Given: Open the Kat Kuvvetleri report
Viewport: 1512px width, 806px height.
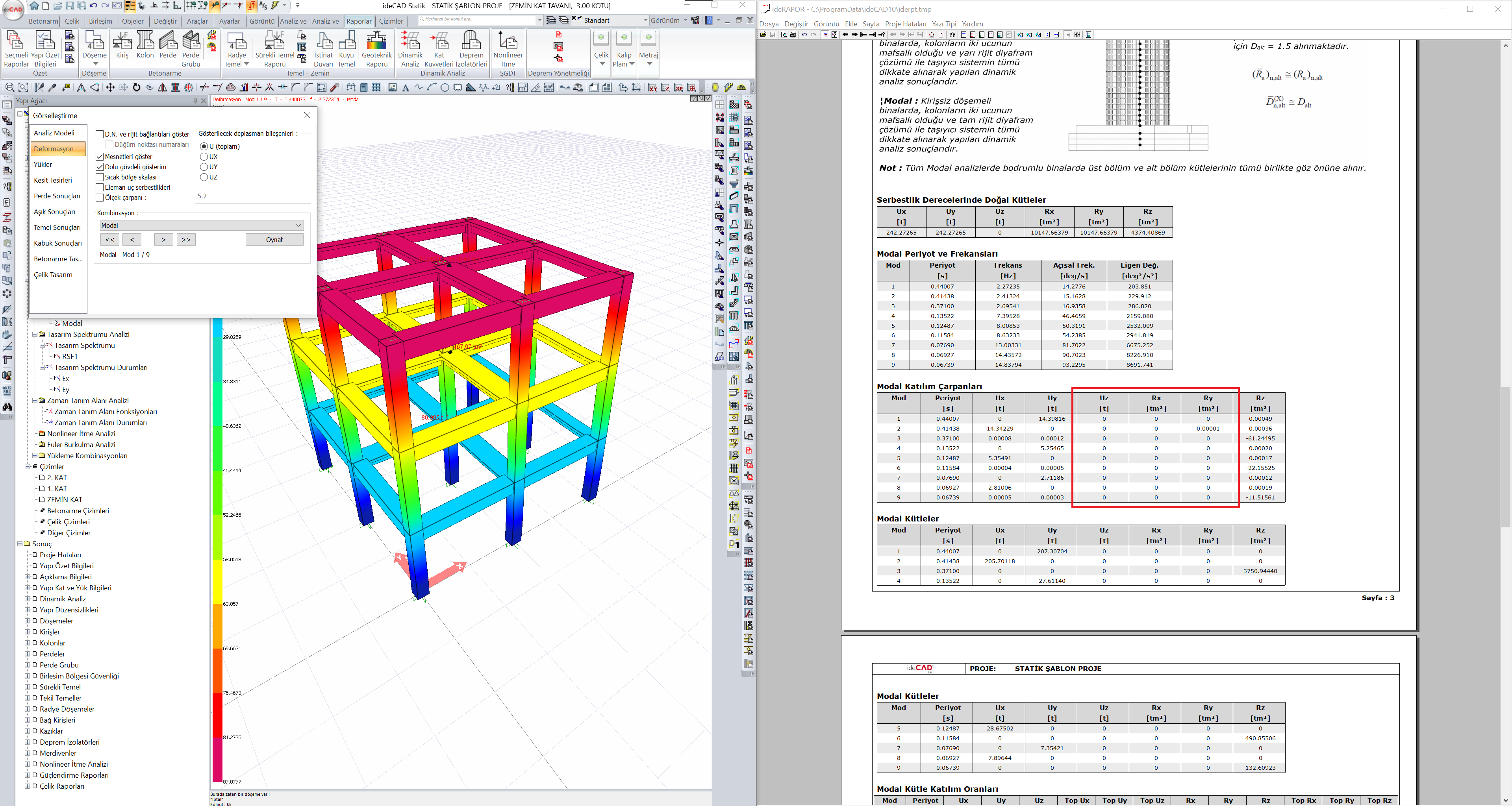Looking at the screenshot, I should pyautogui.click(x=439, y=49).
